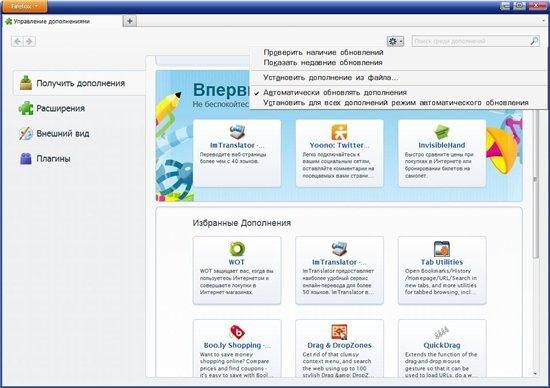550x388 pixels.
Task: Click InvisibleHand green icon
Action: 442,132
